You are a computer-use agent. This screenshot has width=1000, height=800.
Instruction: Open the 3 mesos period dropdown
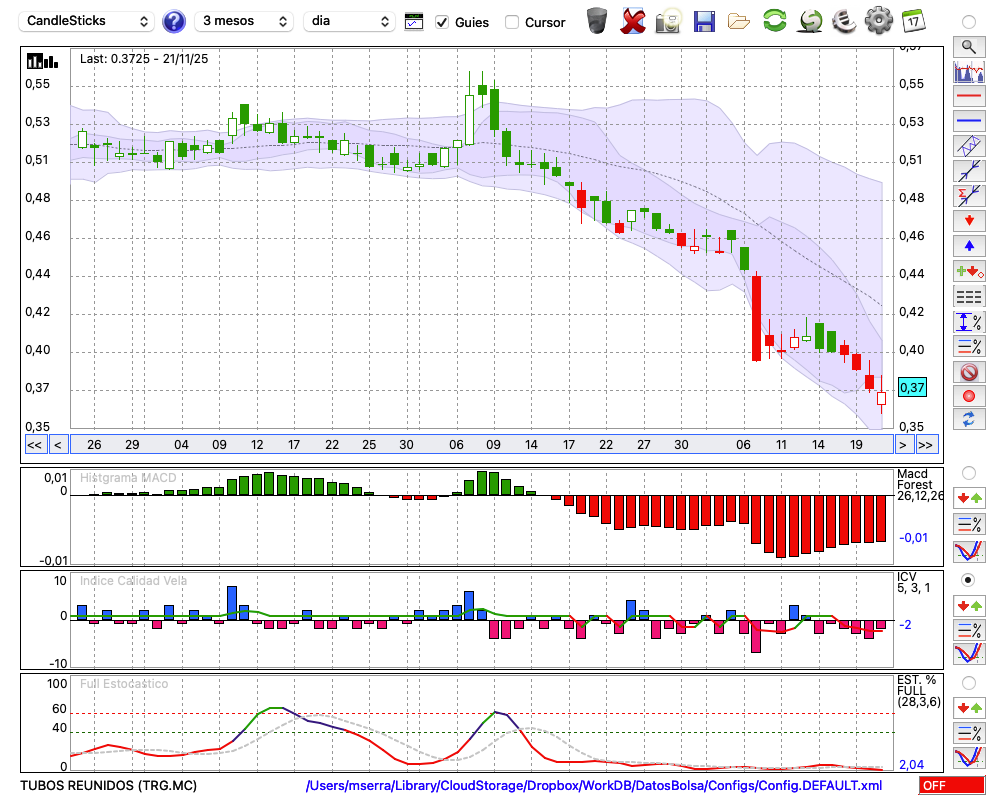click(x=243, y=21)
